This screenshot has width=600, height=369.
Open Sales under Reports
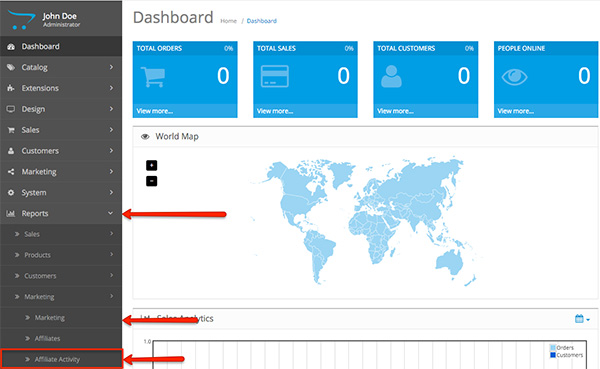point(61,234)
